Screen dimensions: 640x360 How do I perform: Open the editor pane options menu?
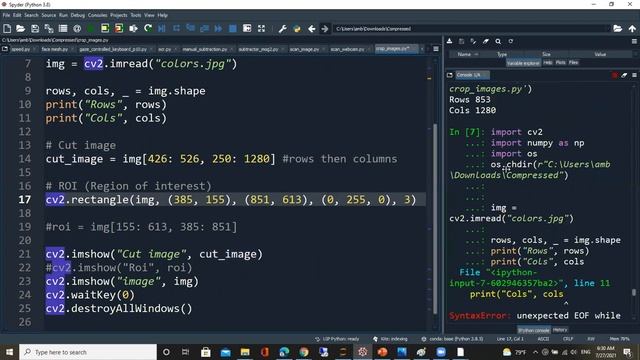point(436,49)
